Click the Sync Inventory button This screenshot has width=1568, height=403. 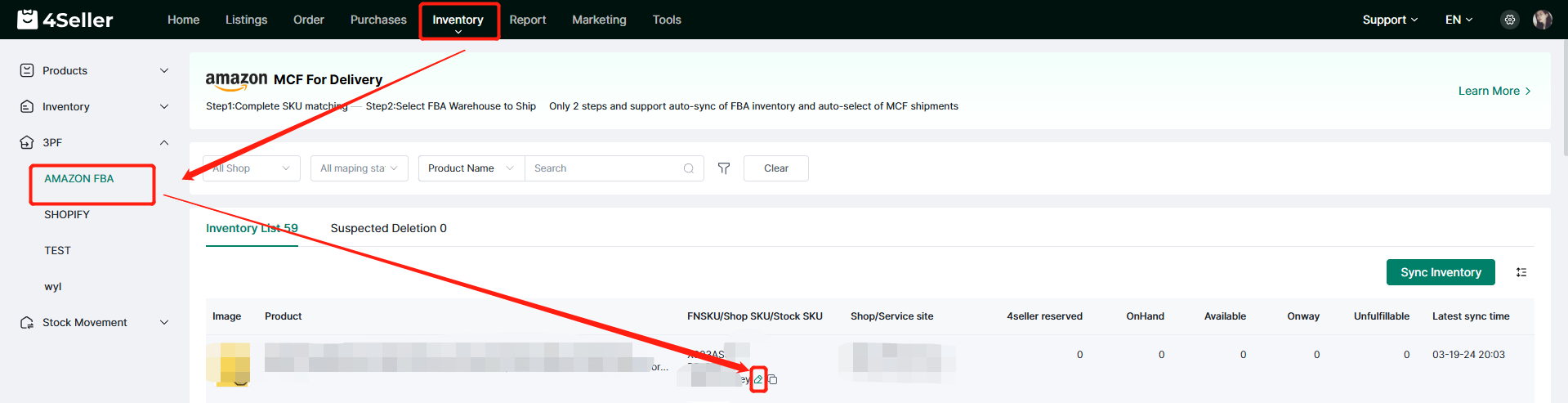tap(1441, 272)
